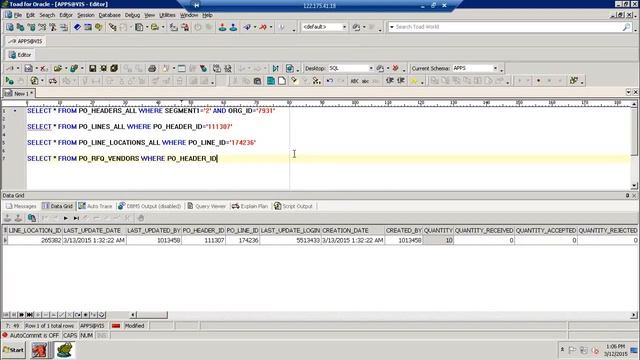The height and width of the screenshot is (360, 640).
Task: Switch to the Explain Plan tab
Action: (249, 206)
